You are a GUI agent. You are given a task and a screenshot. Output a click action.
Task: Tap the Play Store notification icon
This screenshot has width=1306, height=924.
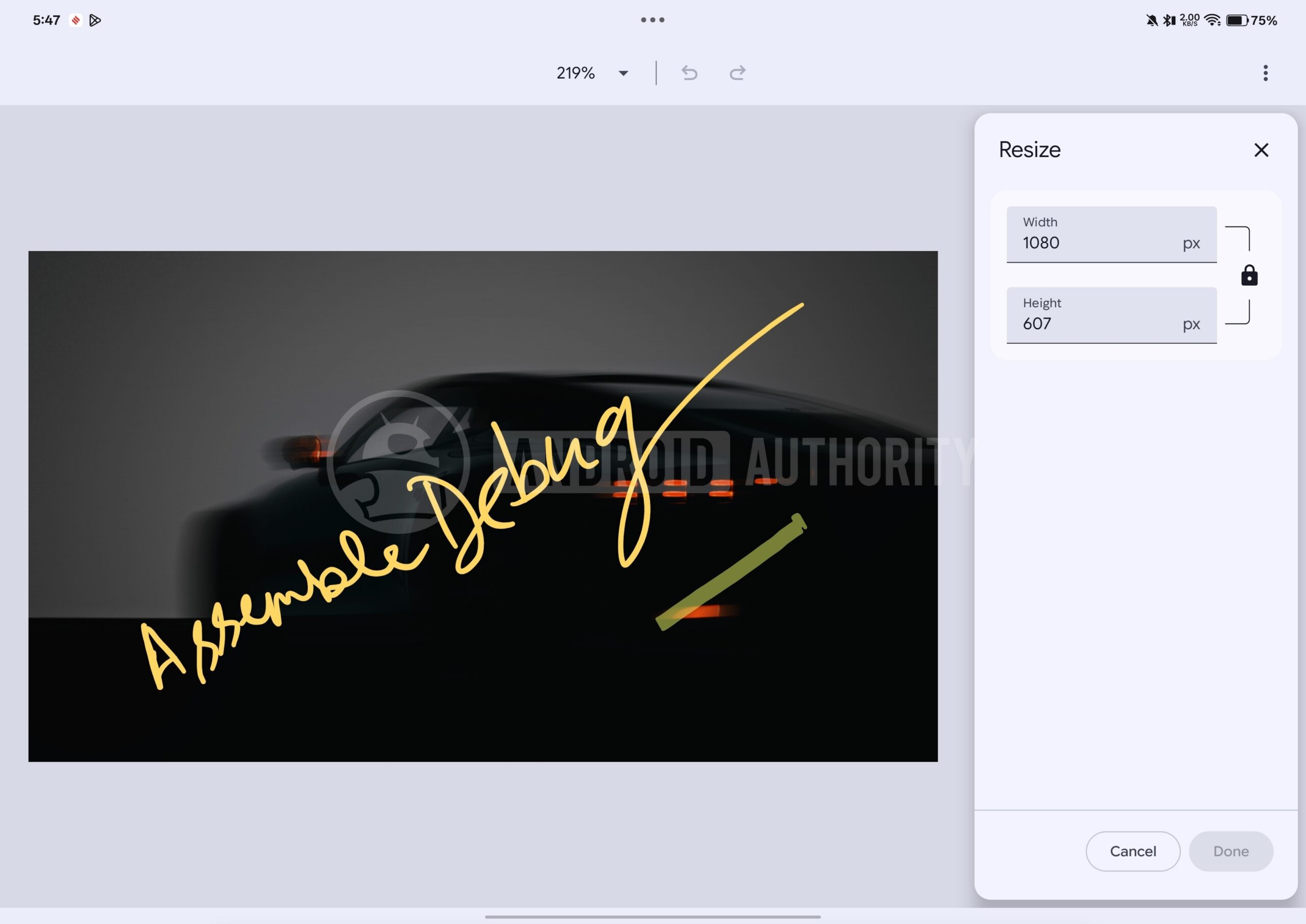tap(95, 20)
